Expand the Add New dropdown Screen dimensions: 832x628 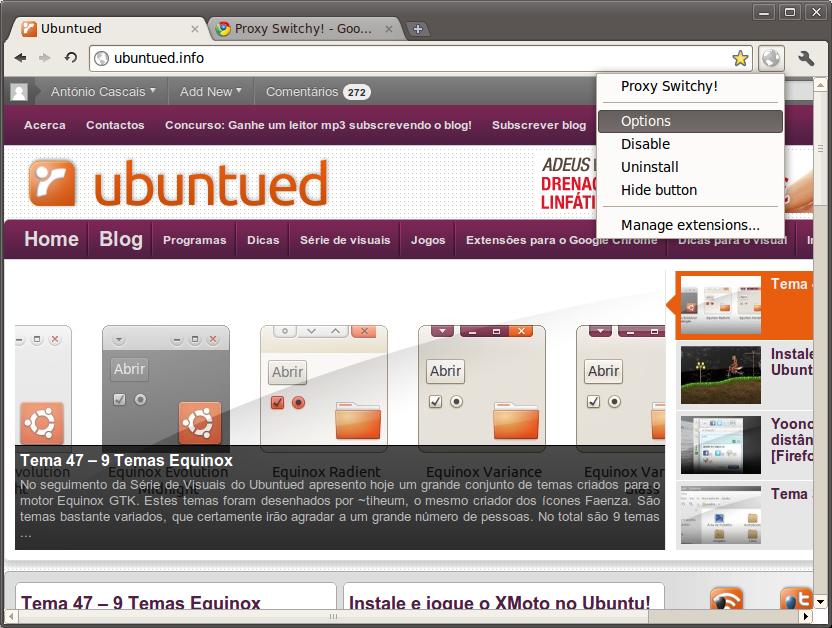coord(211,92)
